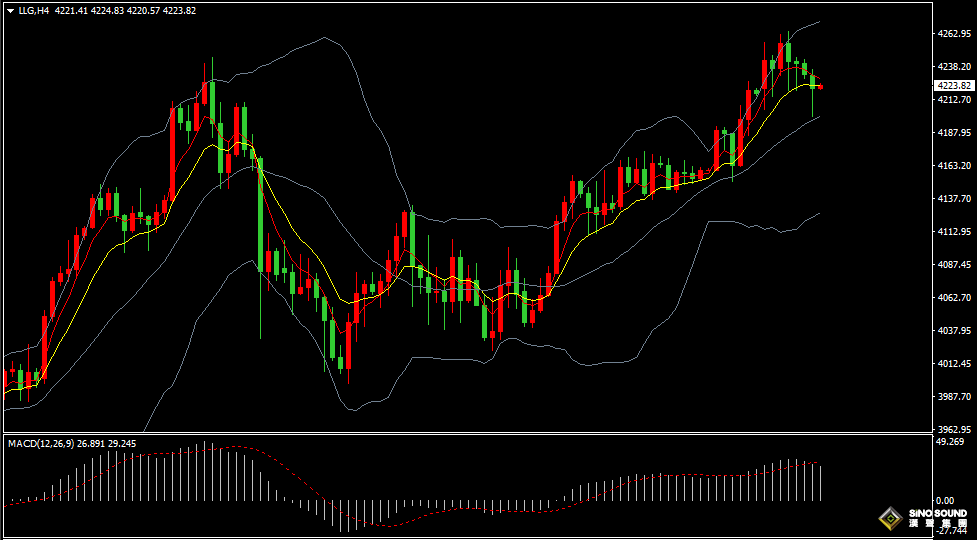
Task: Click the 49.269 MACD scale value
Action: tap(949, 441)
